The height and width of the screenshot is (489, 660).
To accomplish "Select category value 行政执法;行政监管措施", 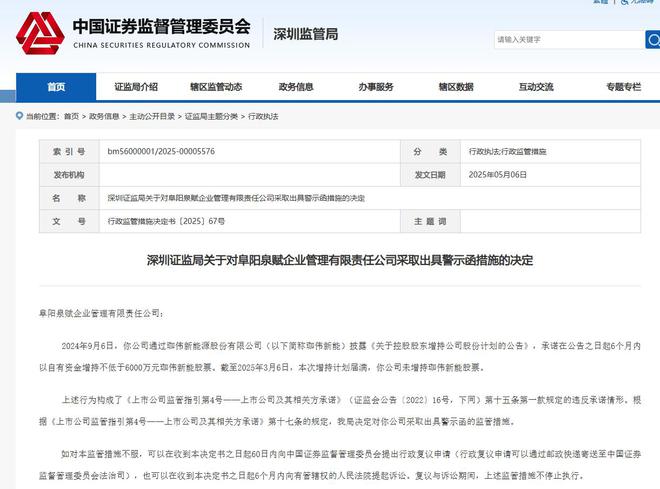I will pyautogui.click(x=507, y=151).
